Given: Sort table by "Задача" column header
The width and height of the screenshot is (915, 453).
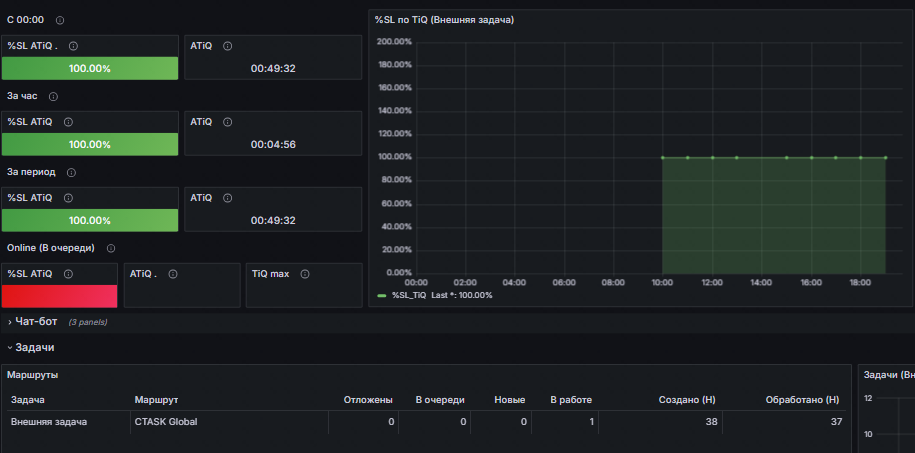Looking at the screenshot, I should tap(28, 400).
